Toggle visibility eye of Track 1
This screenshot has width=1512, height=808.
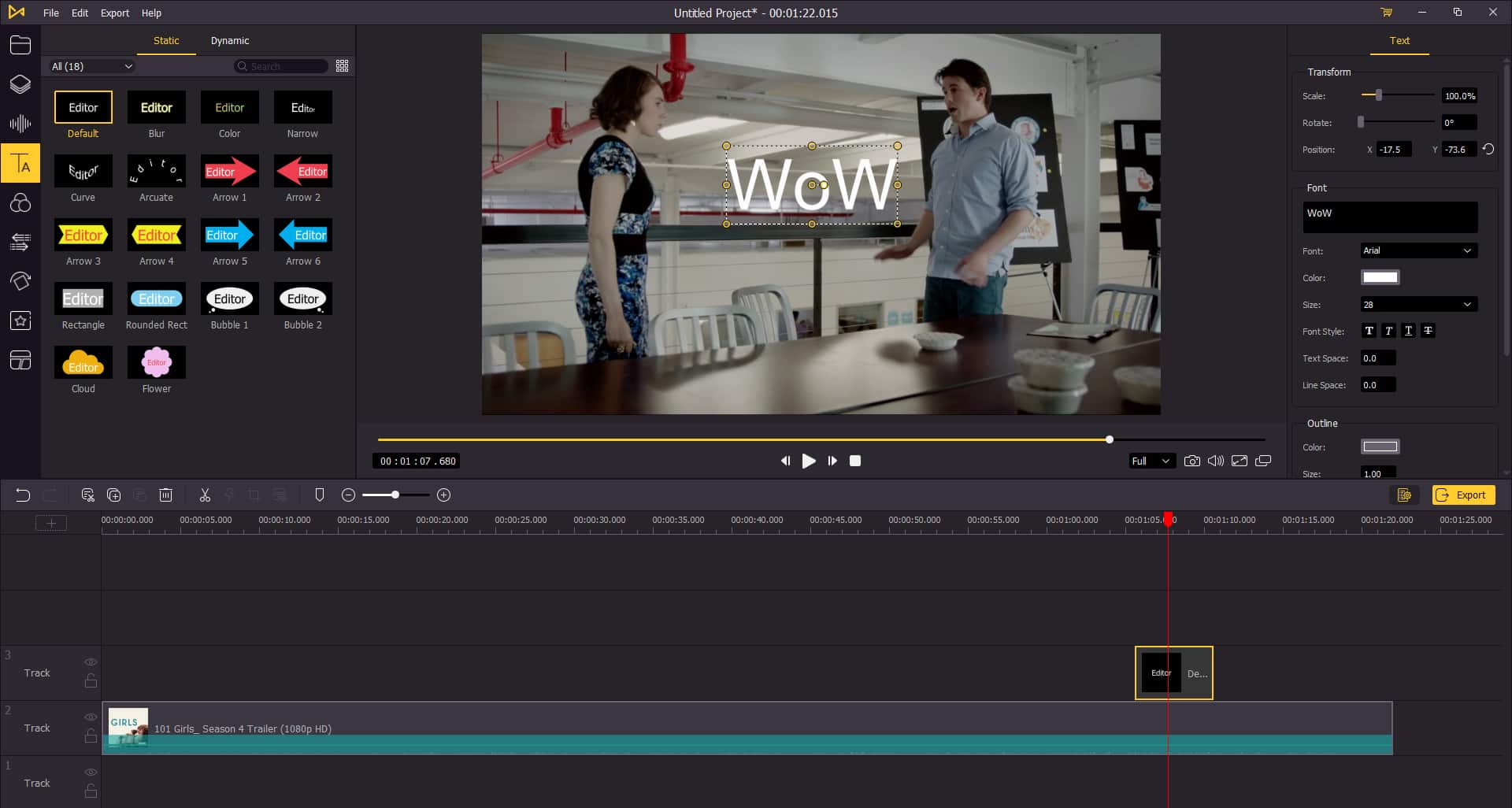91,773
